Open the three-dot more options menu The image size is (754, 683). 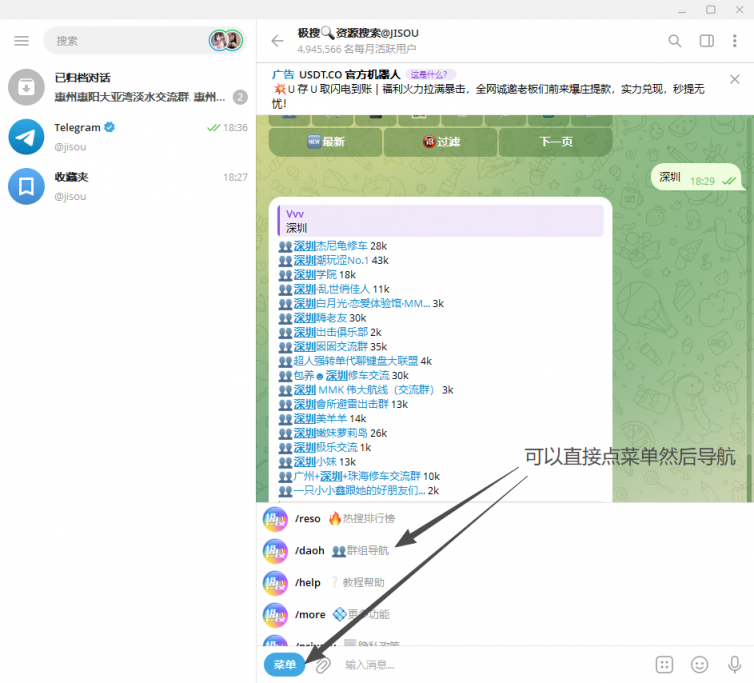click(736, 41)
